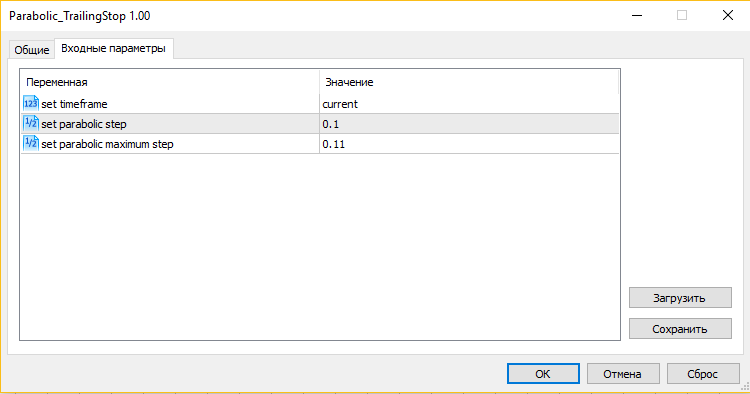Load a preset via Загрузить

coord(680,297)
